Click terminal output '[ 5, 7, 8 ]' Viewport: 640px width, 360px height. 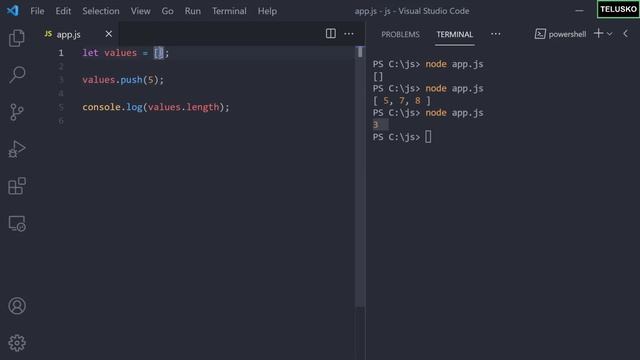click(402, 100)
